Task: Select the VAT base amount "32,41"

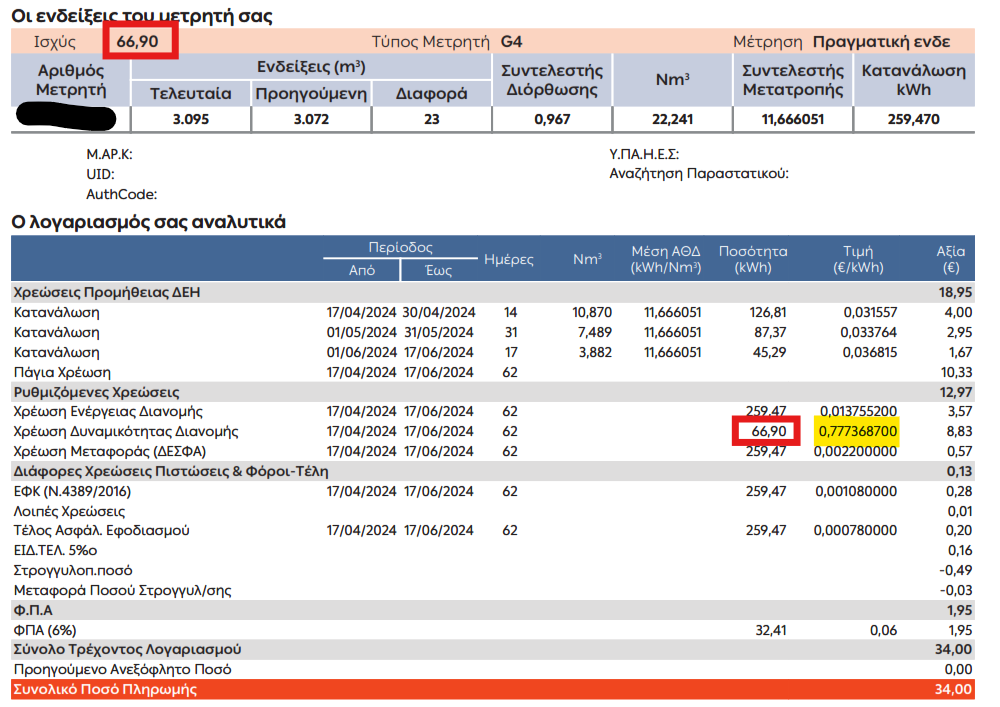Action: click(771, 630)
